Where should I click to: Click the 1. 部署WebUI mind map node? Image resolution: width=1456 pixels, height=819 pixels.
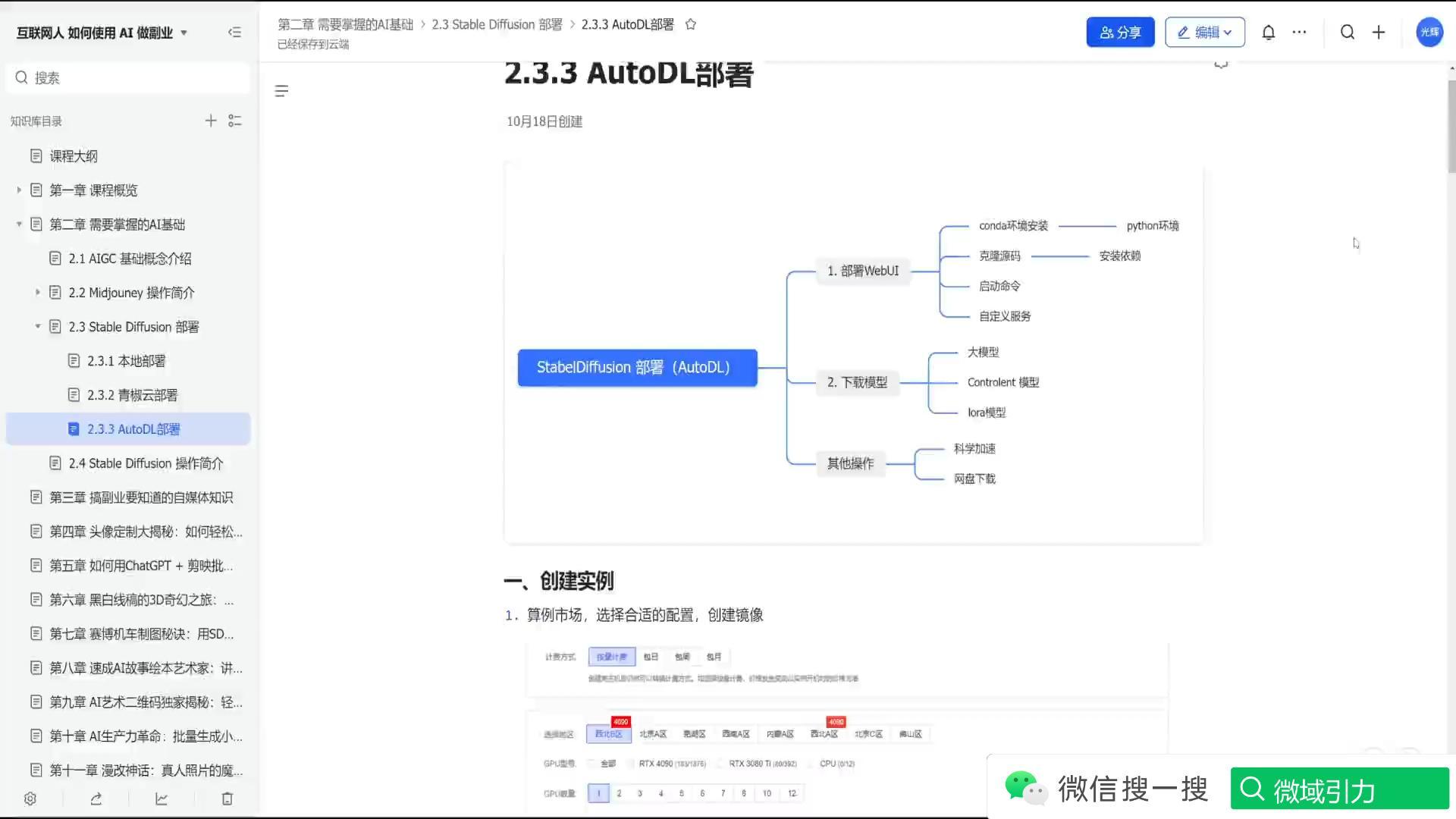[x=863, y=271]
